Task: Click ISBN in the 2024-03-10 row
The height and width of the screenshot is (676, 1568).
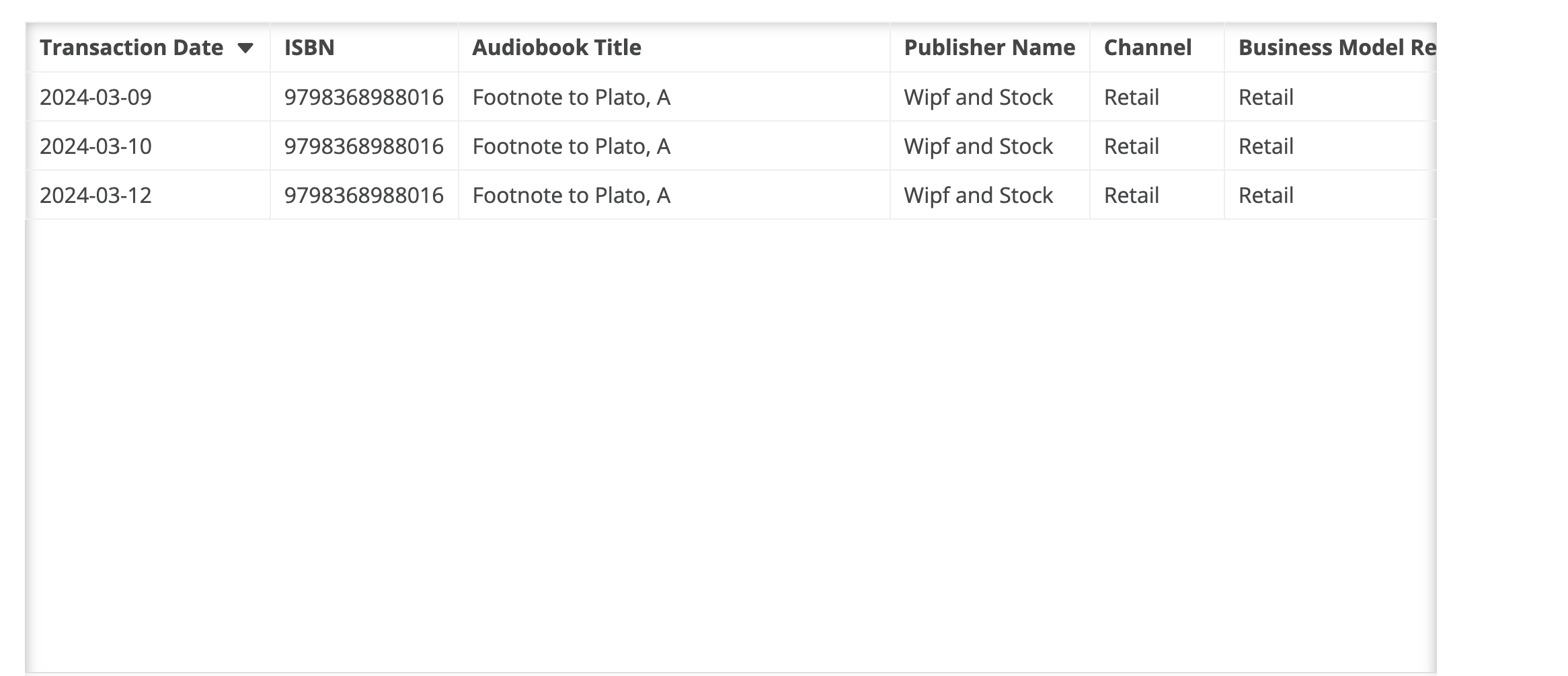Action: pos(364,146)
